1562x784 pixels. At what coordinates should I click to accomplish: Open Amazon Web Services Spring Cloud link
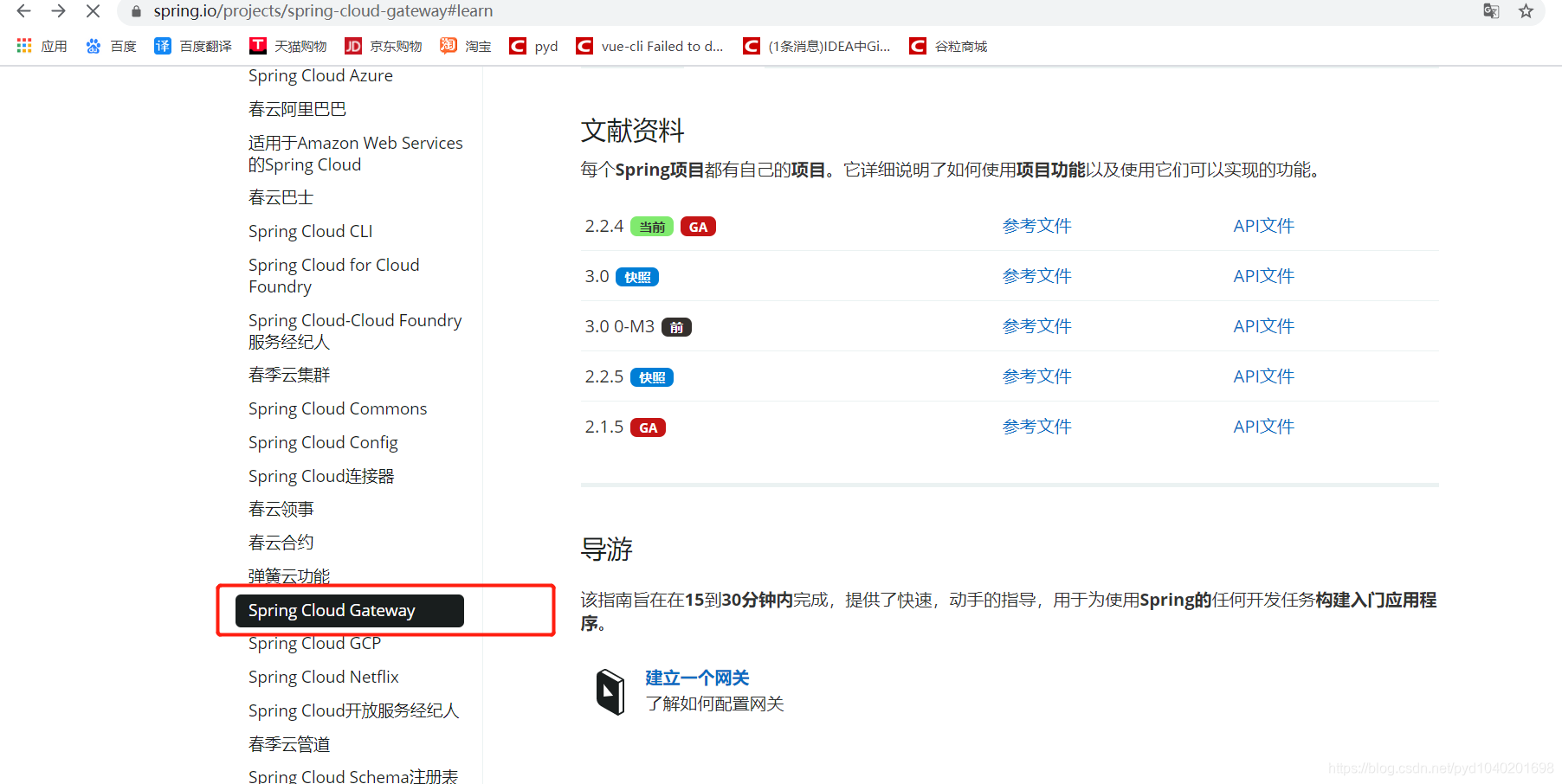coord(356,154)
